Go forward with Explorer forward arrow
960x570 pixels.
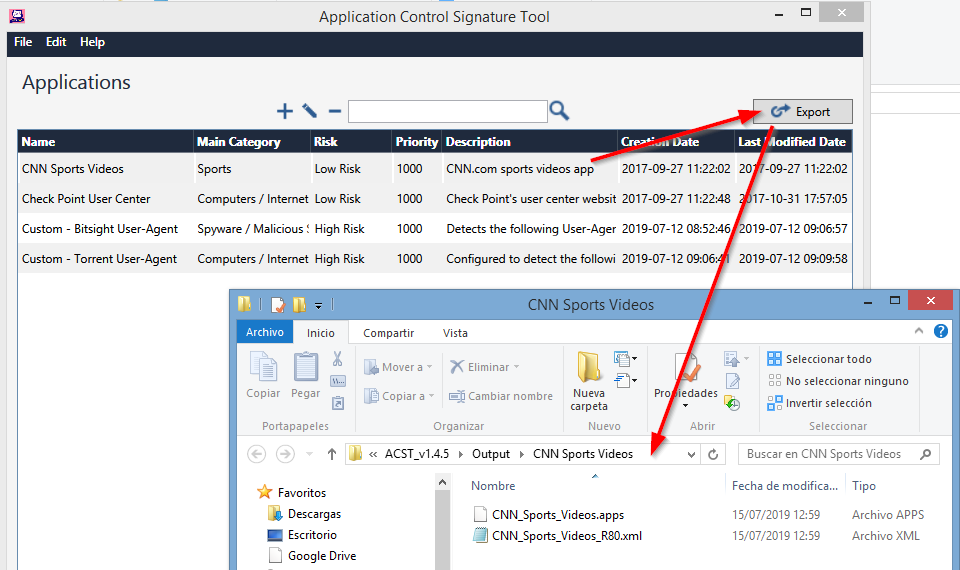285,454
